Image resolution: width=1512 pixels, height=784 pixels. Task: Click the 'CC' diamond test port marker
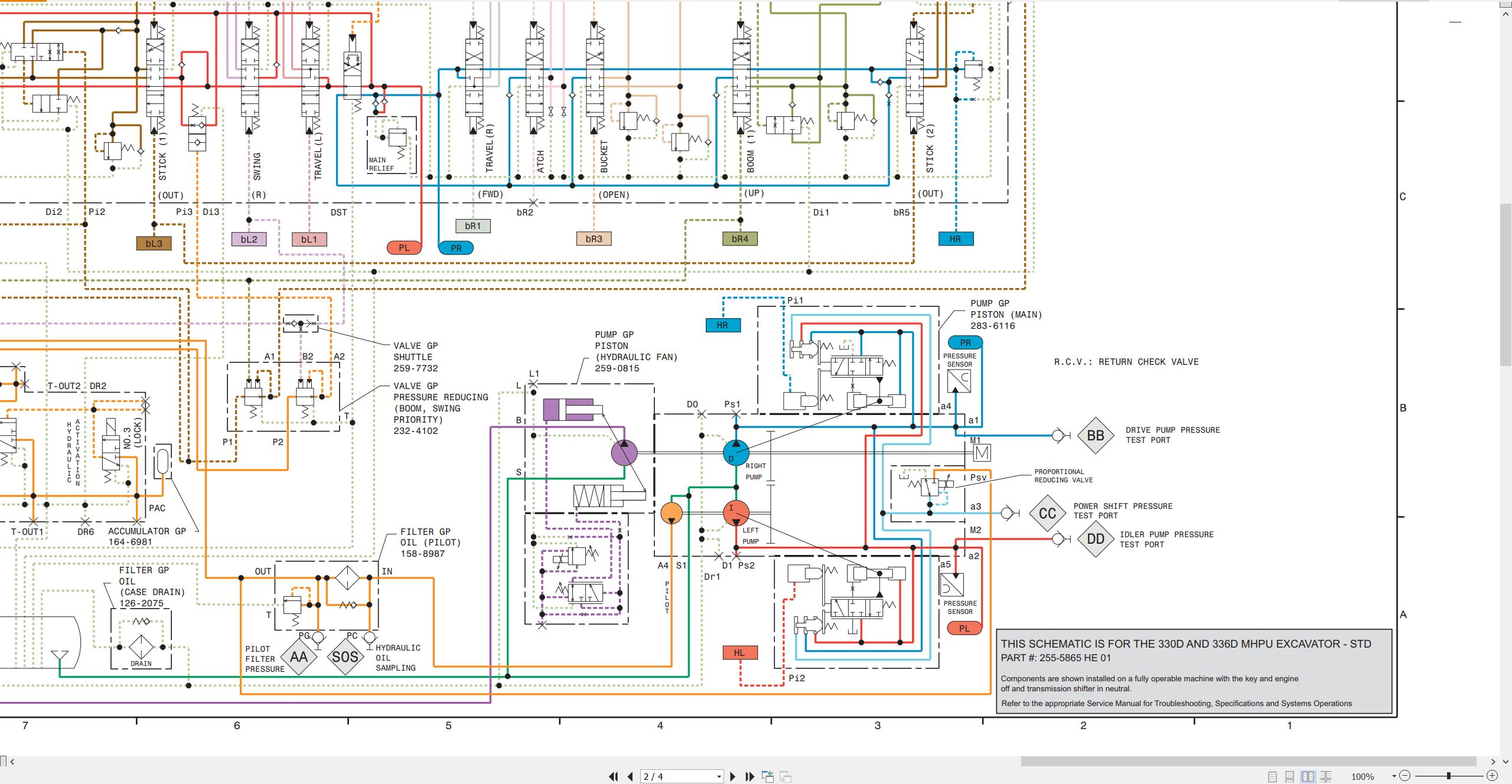click(1048, 513)
